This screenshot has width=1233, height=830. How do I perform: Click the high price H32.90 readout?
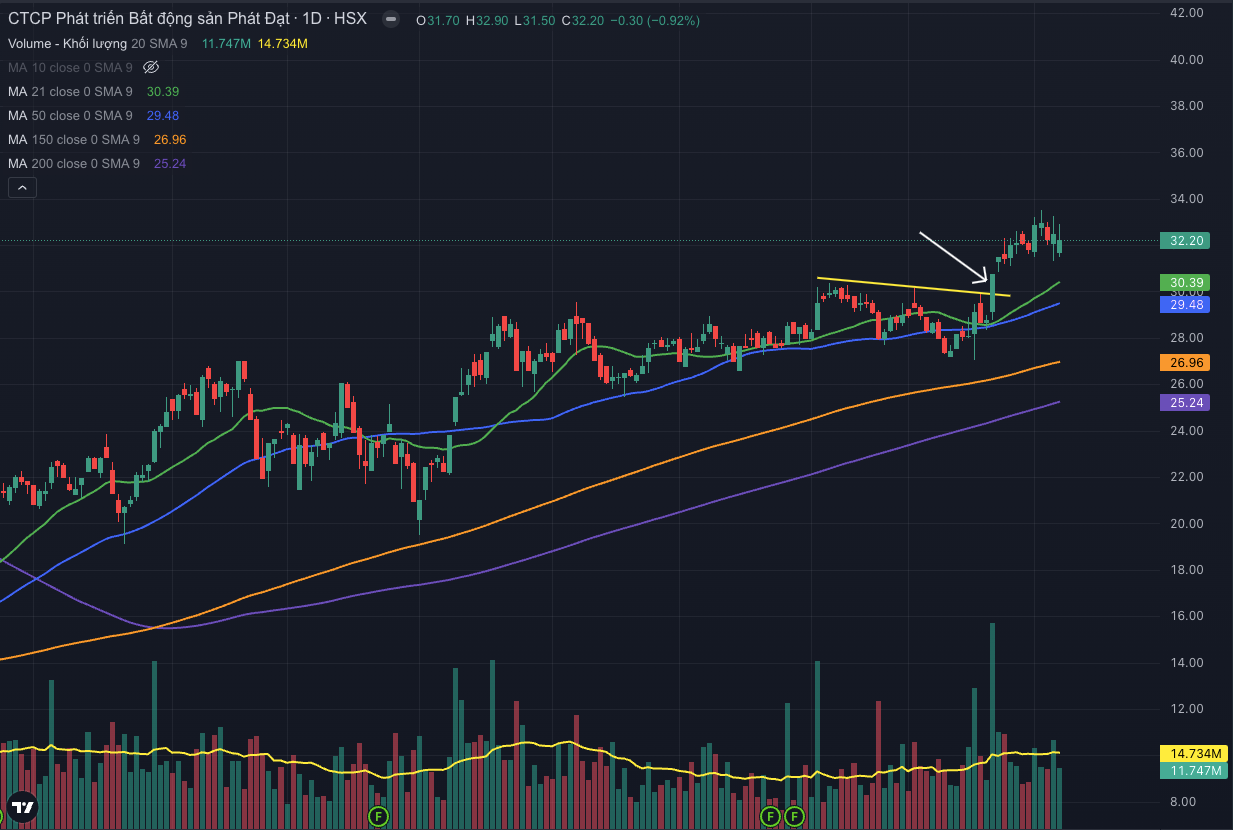pyautogui.click(x=487, y=20)
